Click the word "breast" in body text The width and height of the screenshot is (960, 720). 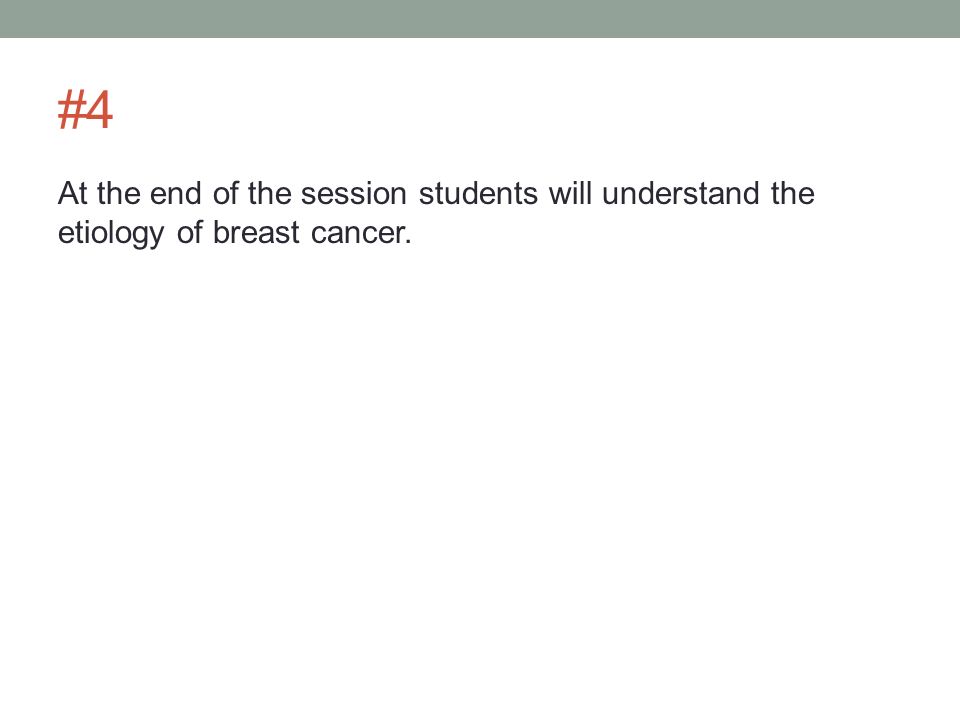256,233
